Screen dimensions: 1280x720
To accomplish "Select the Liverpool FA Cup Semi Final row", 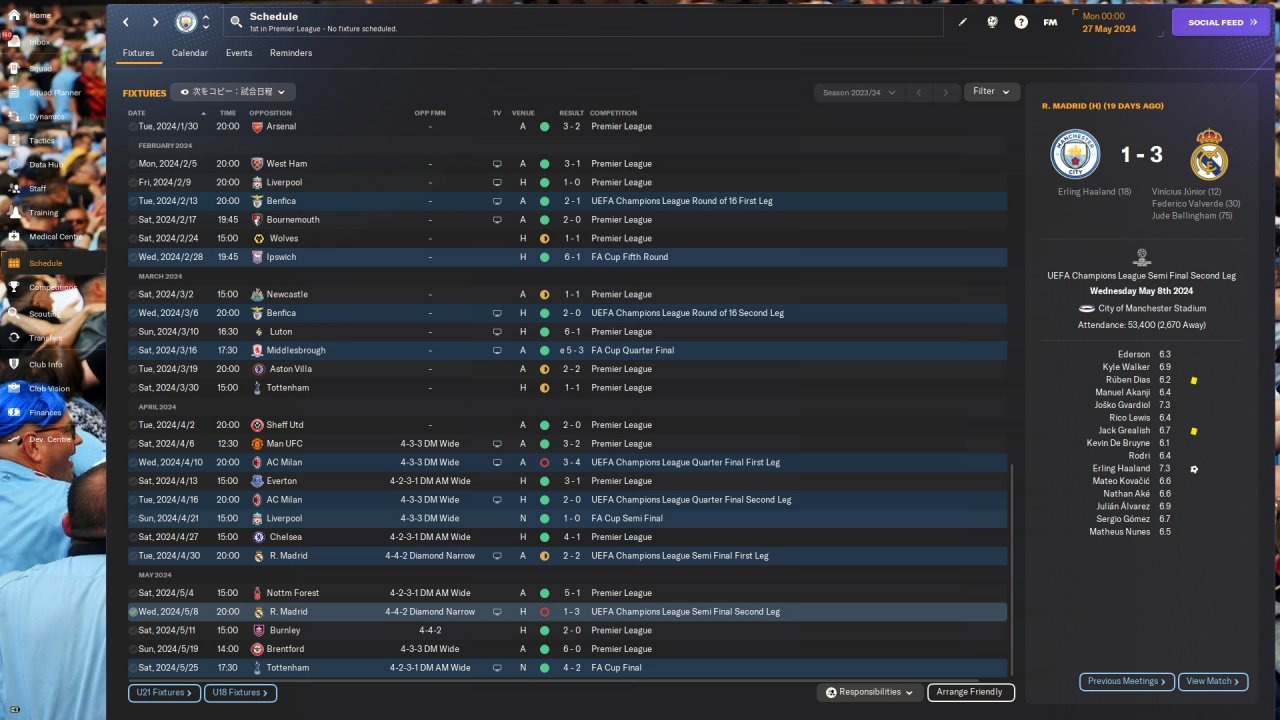I will coord(567,519).
